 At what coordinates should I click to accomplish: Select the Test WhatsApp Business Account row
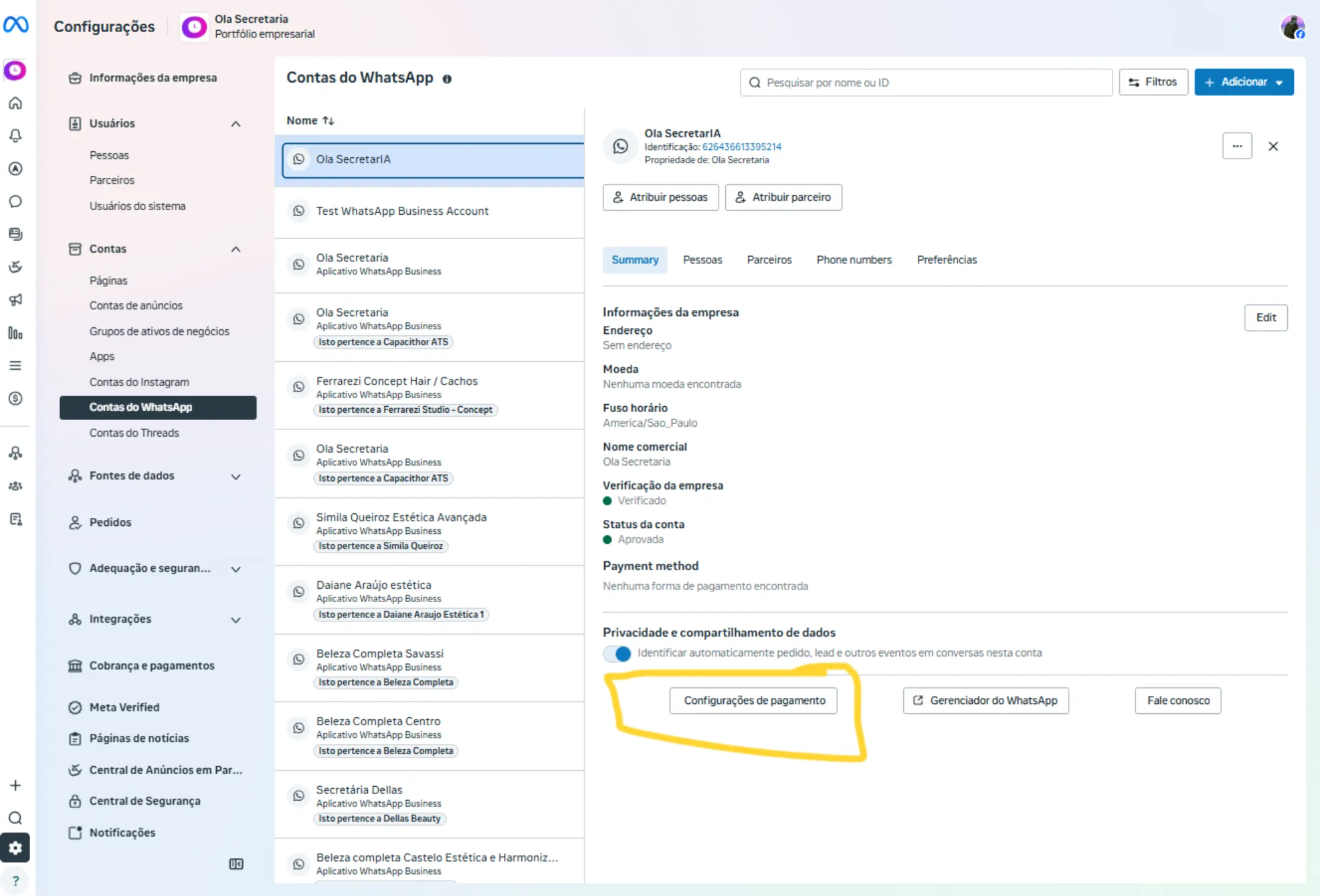429,211
